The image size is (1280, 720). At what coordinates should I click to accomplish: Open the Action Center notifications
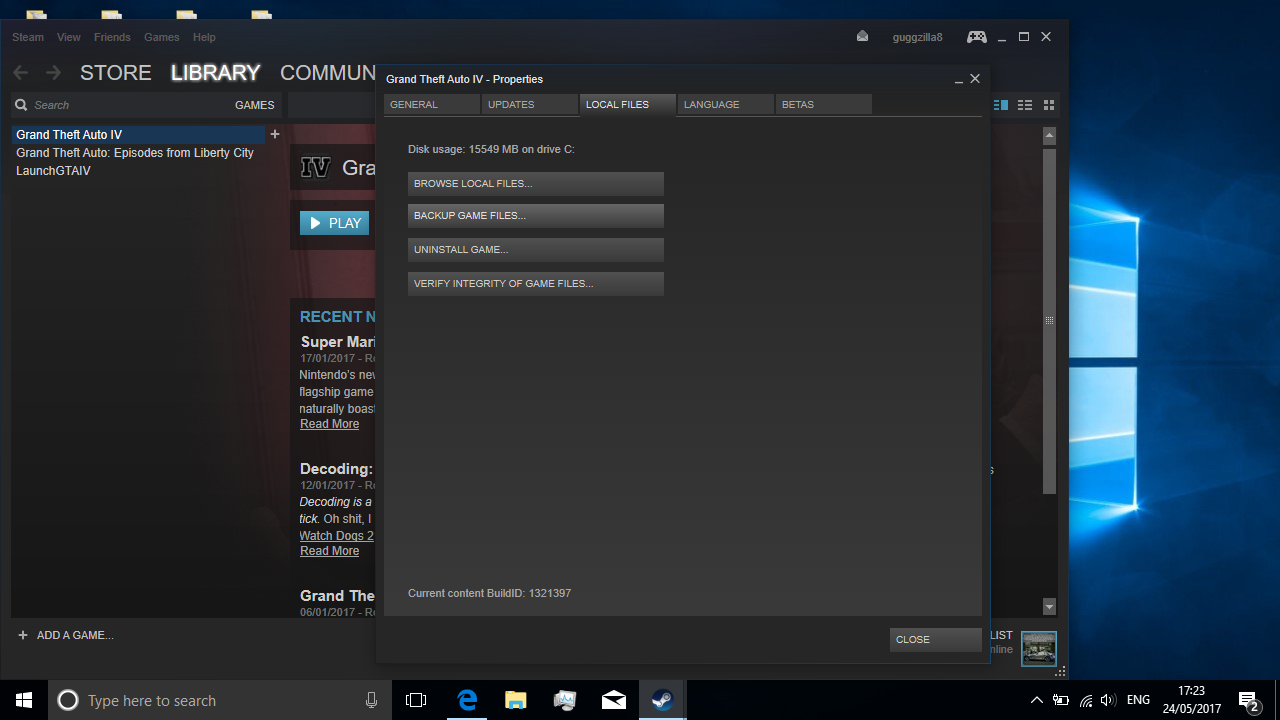click(1248, 700)
